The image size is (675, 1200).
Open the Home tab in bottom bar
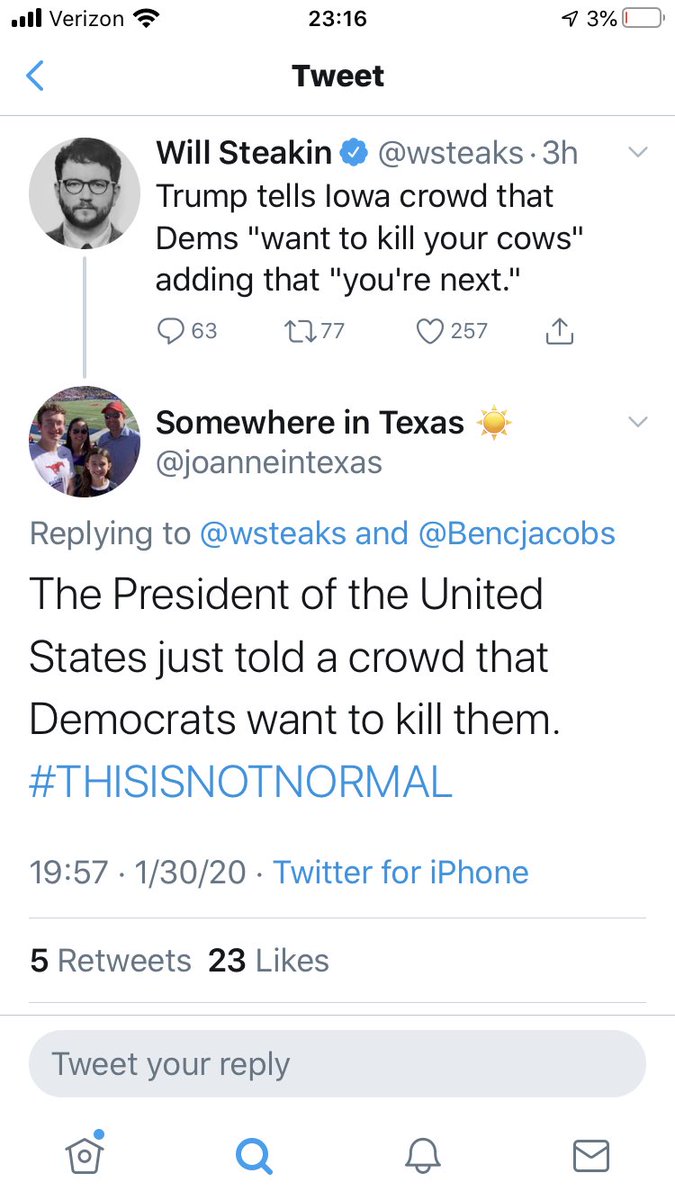[x=85, y=1155]
